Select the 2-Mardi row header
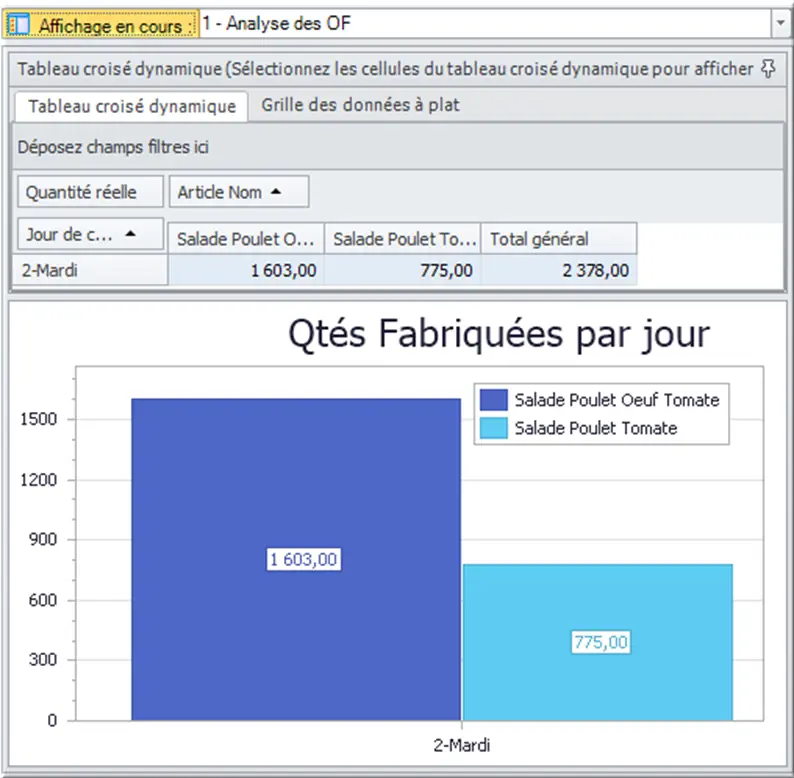The image size is (794, 778). pos(90,270)
